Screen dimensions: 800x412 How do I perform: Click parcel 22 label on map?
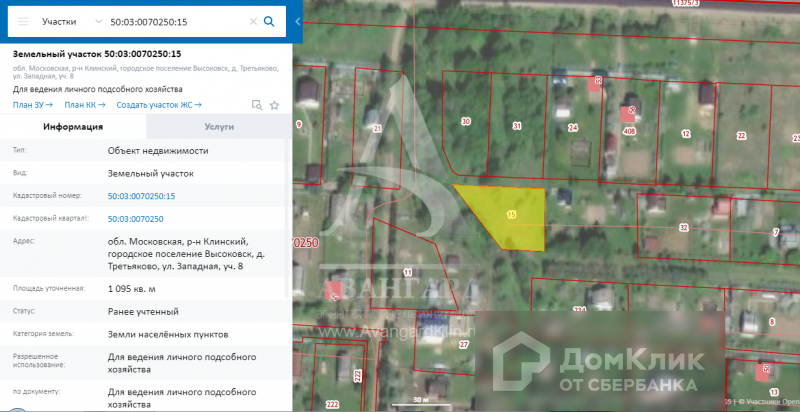[x=741, y=136]
